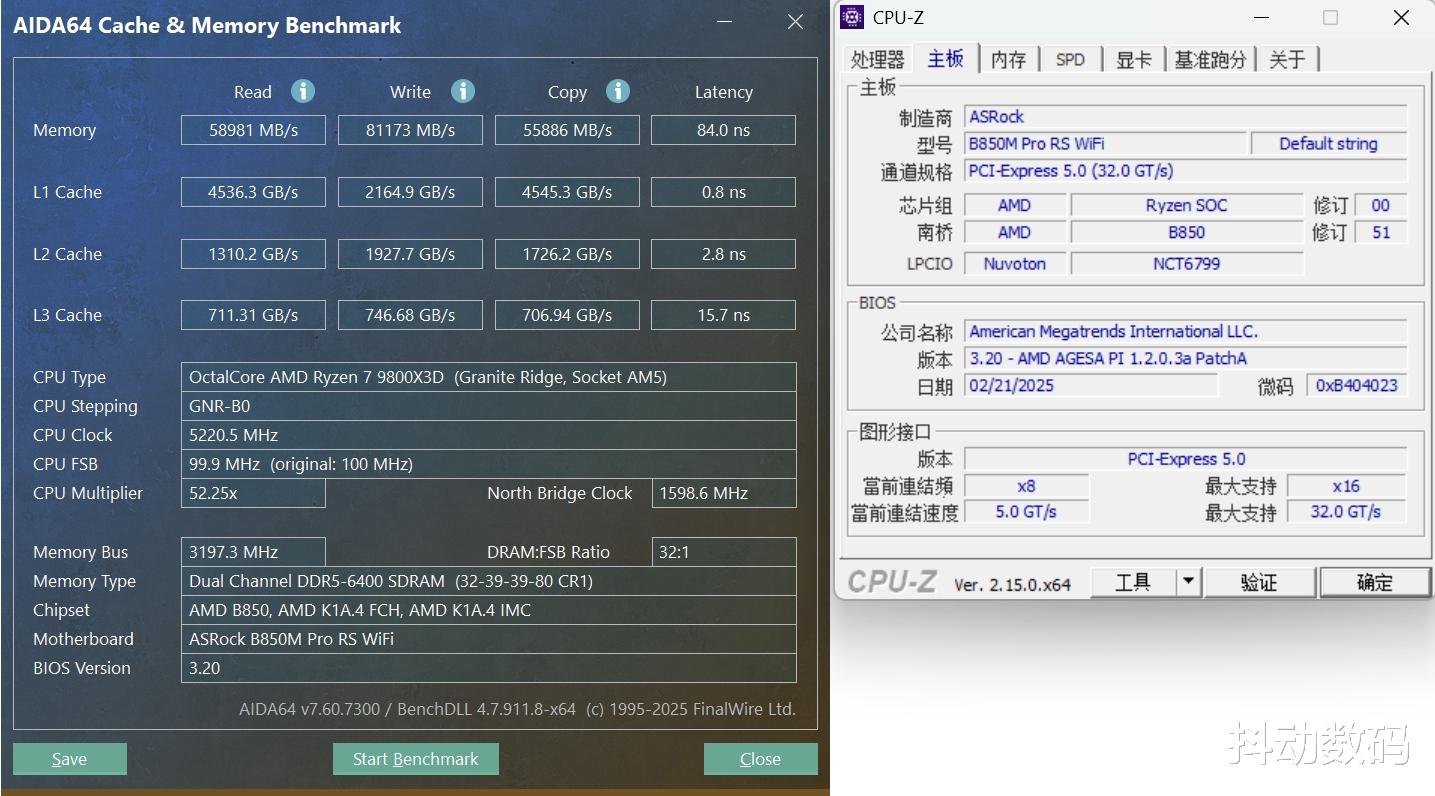Click the Memory Bus value 3197.3 MHz

253,552
